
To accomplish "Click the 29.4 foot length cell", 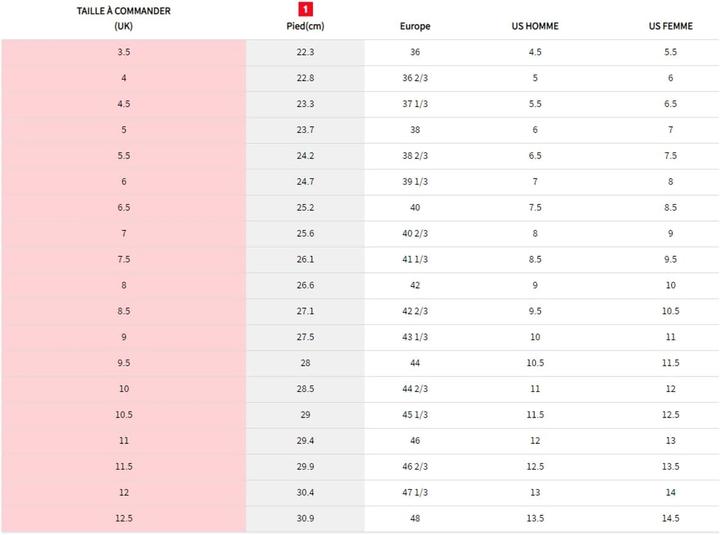I will [305, 441].
